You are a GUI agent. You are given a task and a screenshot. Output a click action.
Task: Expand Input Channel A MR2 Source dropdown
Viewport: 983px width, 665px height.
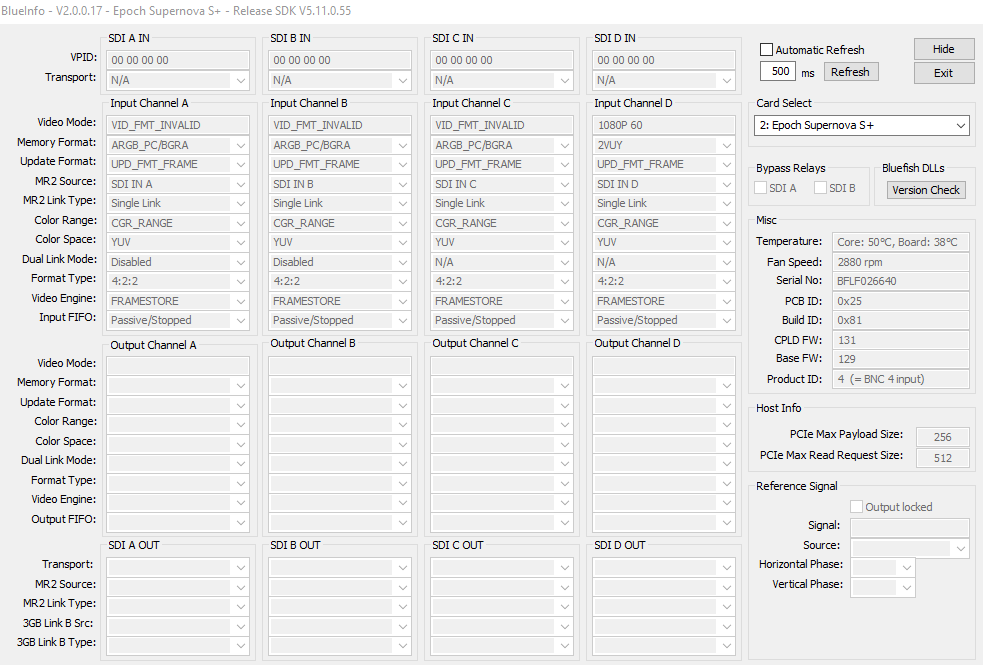coord(238,184)
